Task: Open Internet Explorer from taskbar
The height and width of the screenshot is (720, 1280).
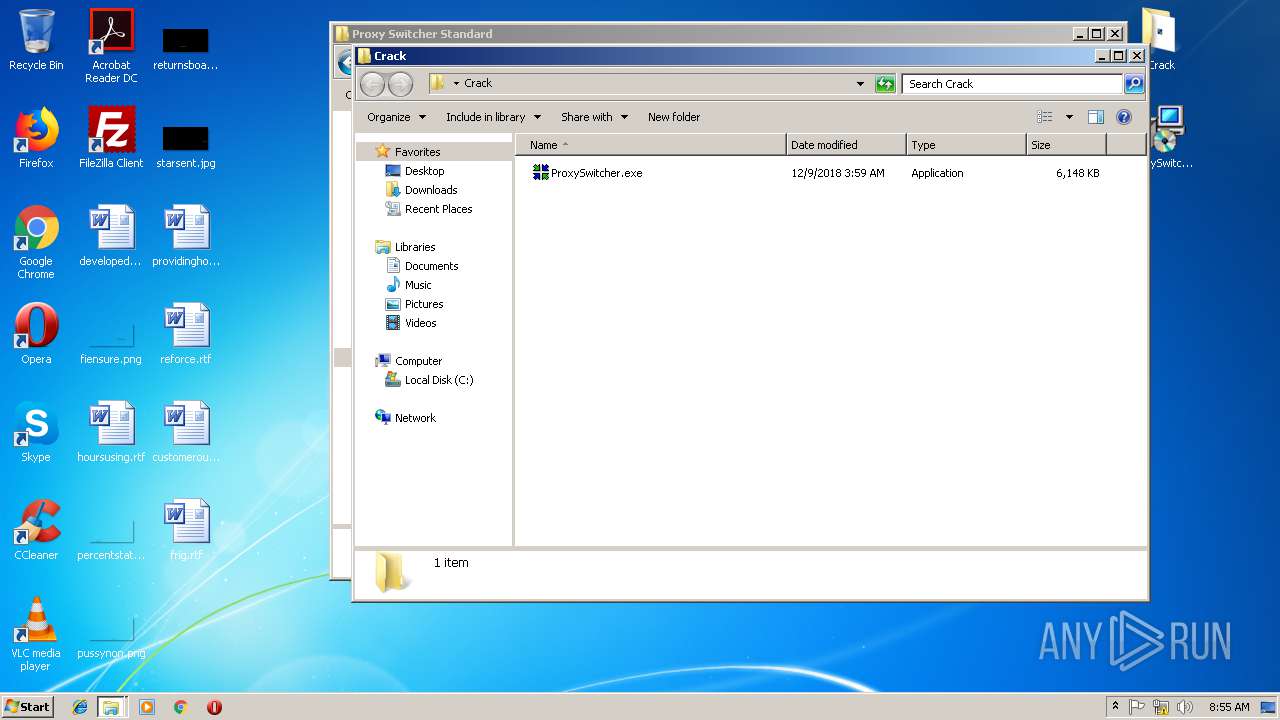Action: click(x=80, y=707)
